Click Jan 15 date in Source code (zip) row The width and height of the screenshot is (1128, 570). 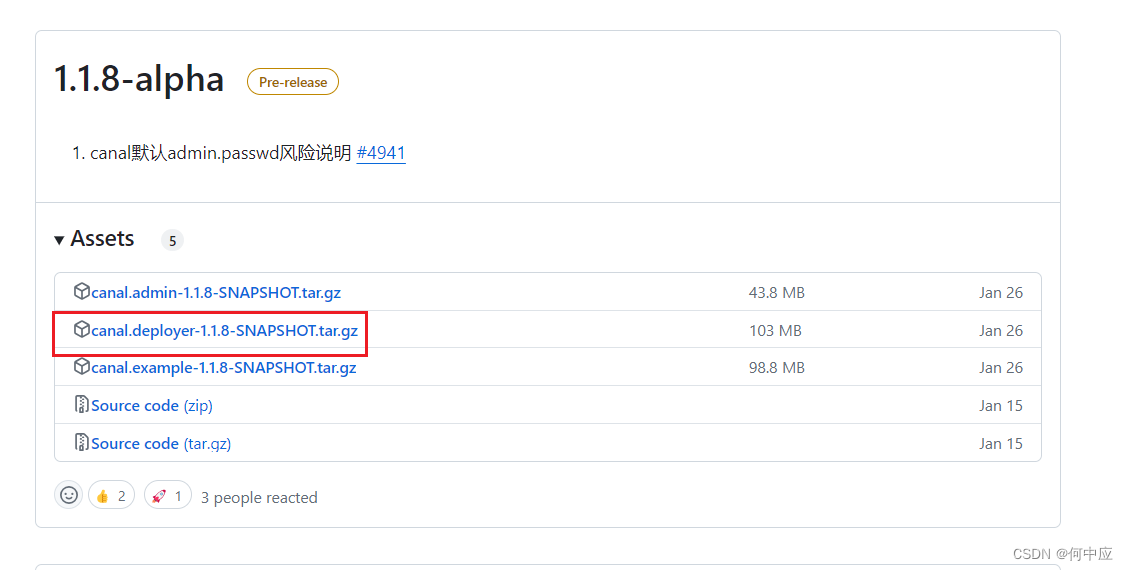pyautogui.click(x=1001, y=406)
